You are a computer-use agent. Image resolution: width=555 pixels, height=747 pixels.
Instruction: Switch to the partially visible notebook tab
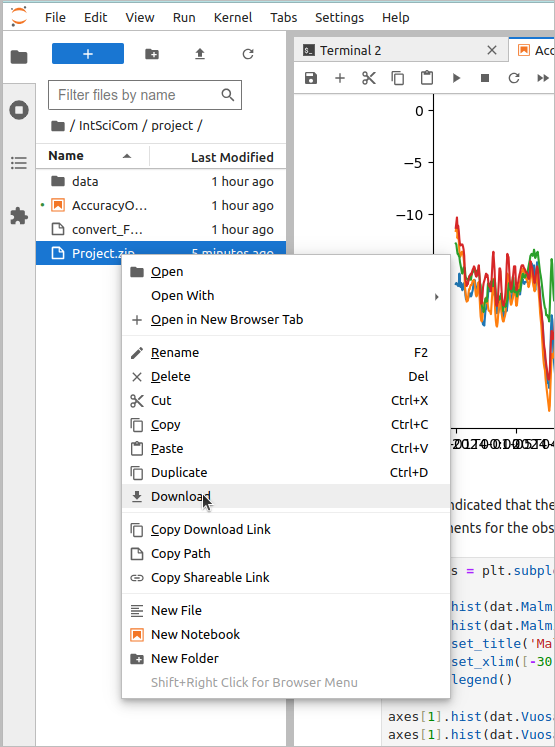click(x=532, y=50)
